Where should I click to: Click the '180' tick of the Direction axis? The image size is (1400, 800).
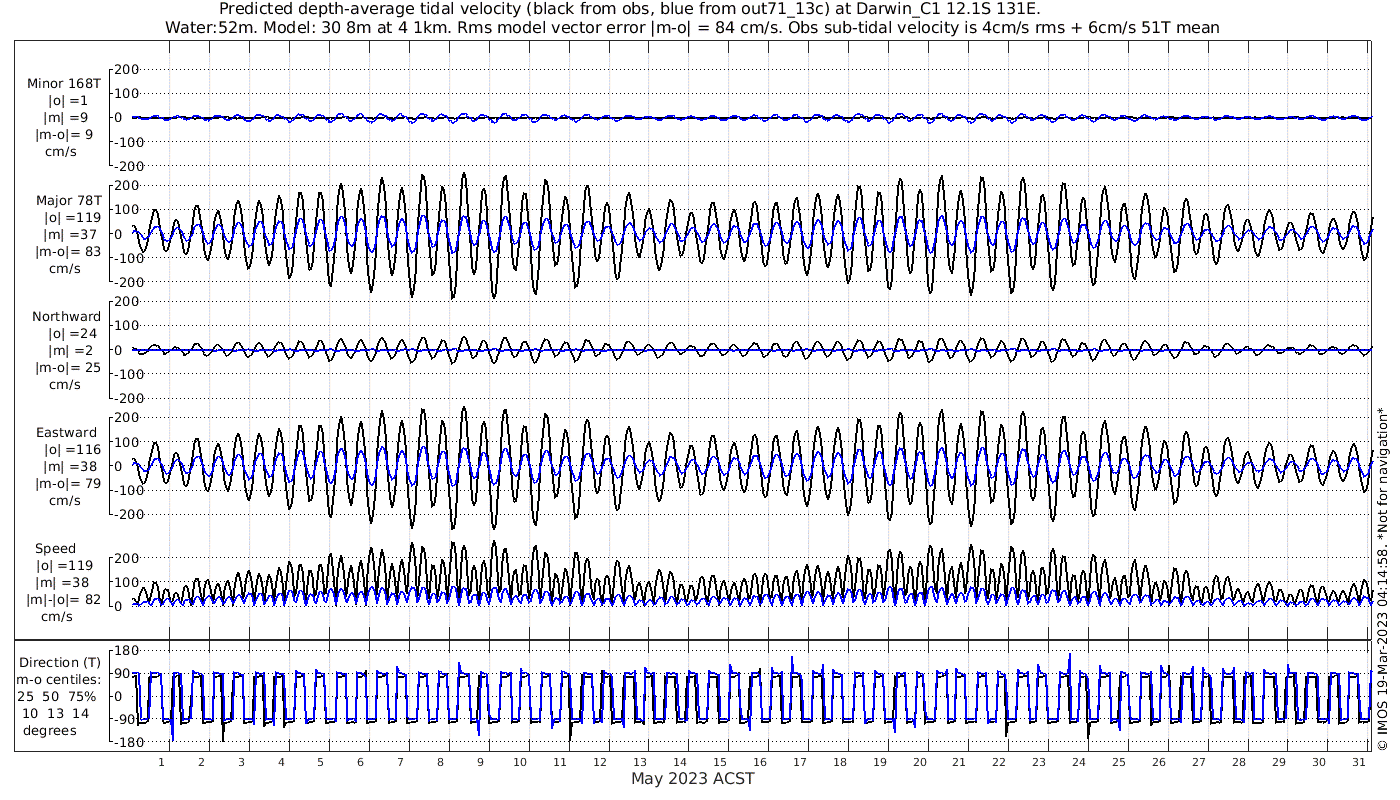[x=125, y=651]
